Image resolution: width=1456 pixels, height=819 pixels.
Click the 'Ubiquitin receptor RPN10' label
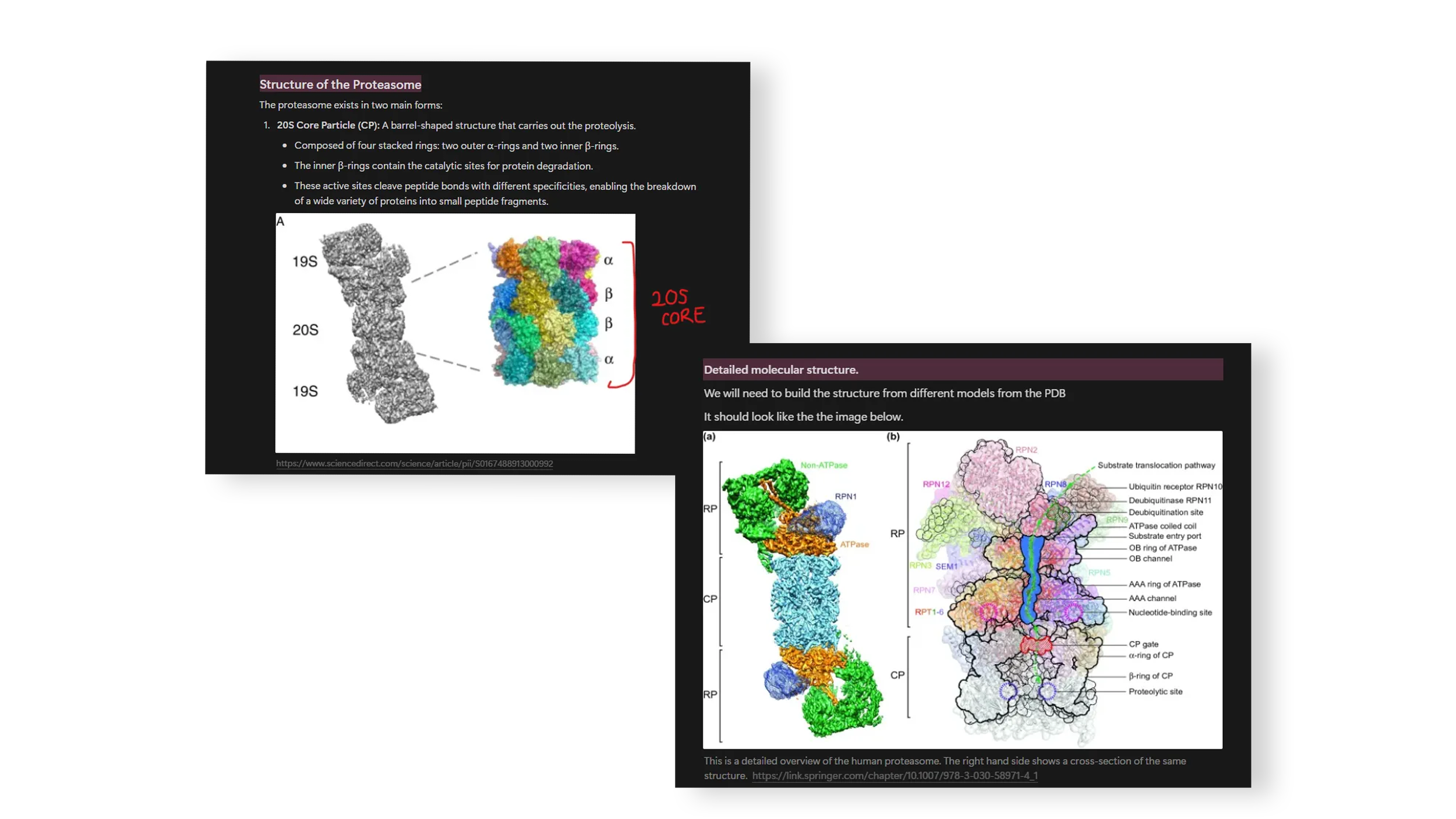coord(1175,486)
